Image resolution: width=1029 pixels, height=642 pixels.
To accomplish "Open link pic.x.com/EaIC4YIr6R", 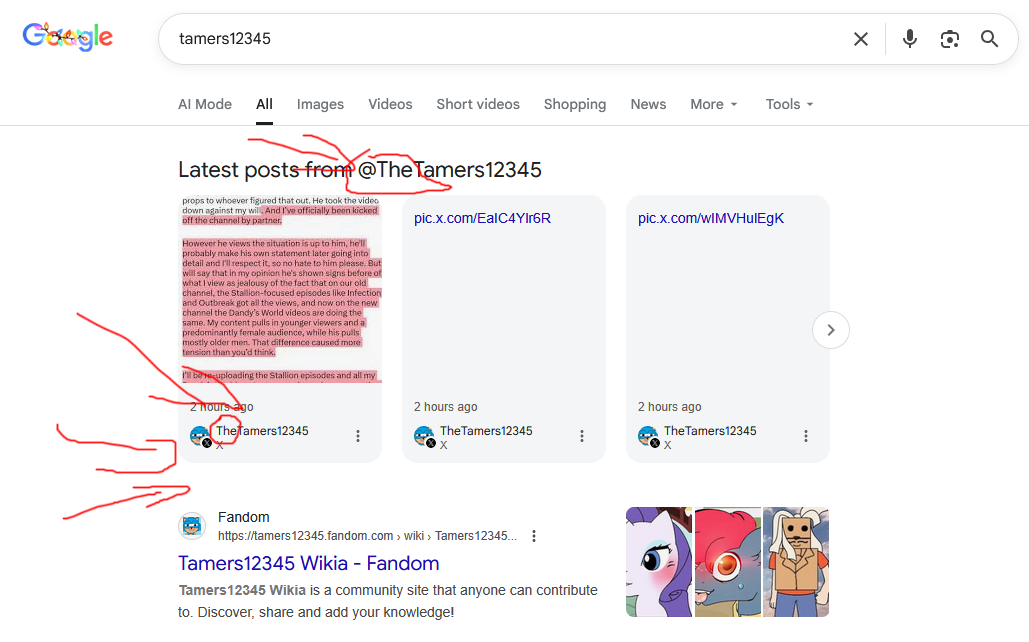I will [x=482, y=219].
